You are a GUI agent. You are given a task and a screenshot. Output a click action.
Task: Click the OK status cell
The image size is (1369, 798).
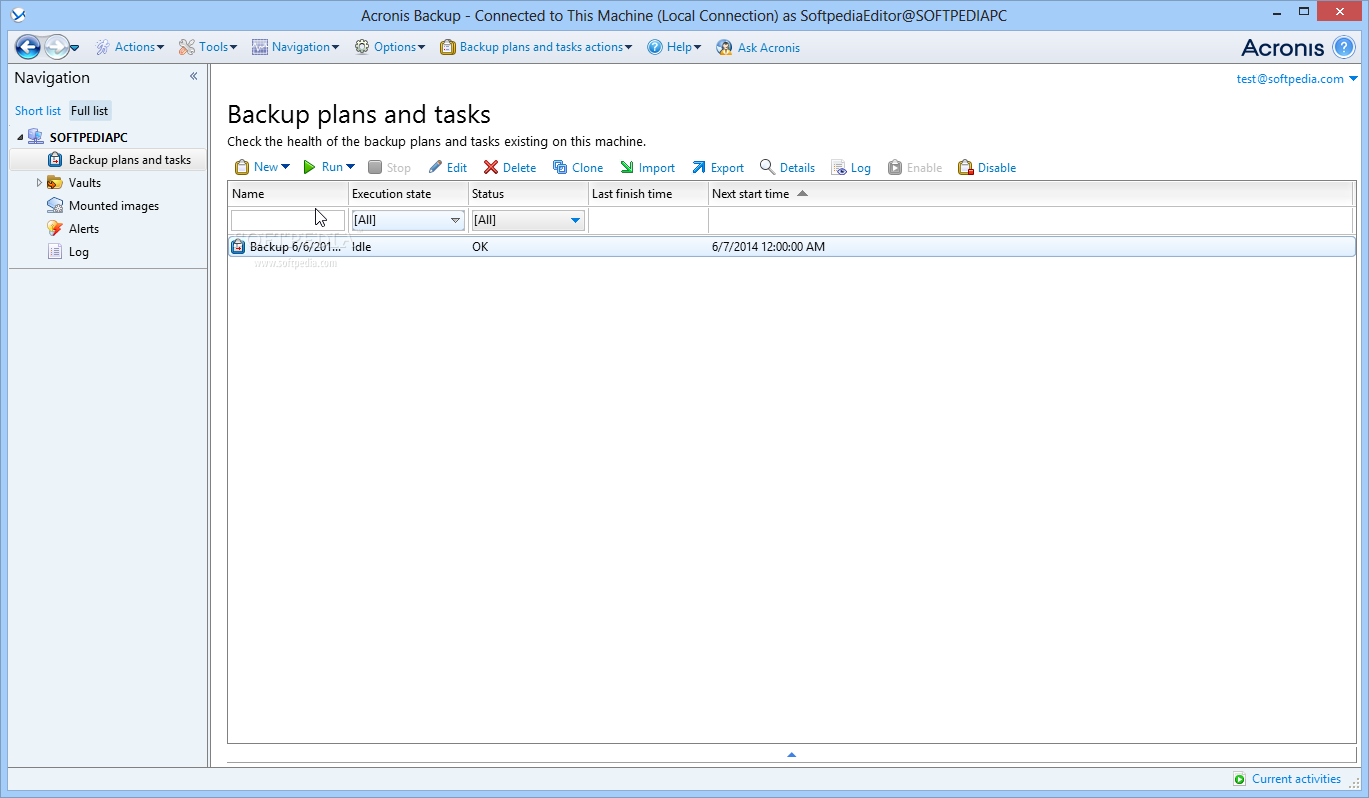pyautogui.click(x=480, y=247)
